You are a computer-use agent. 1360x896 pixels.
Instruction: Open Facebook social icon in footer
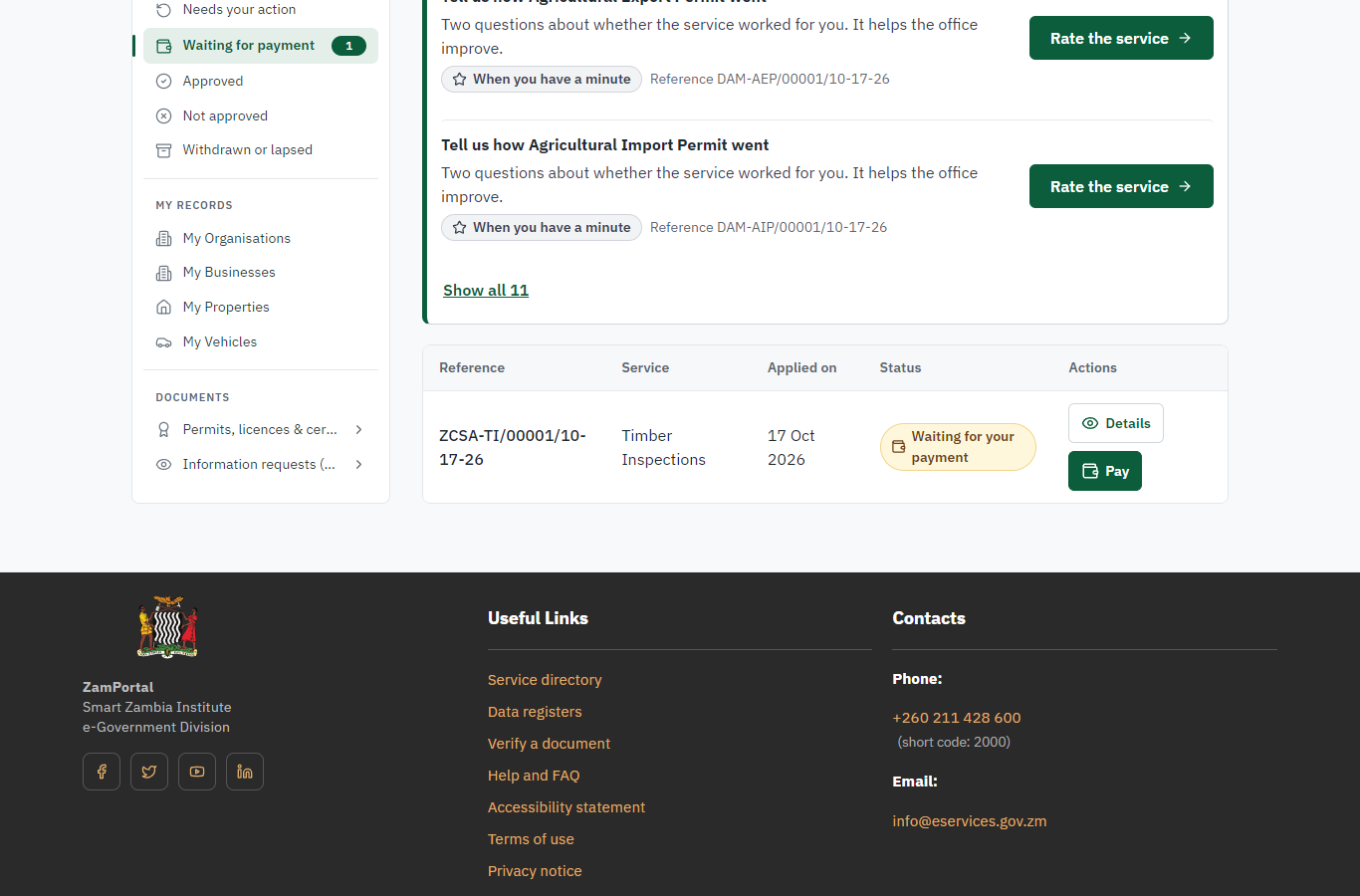[102, 772]
